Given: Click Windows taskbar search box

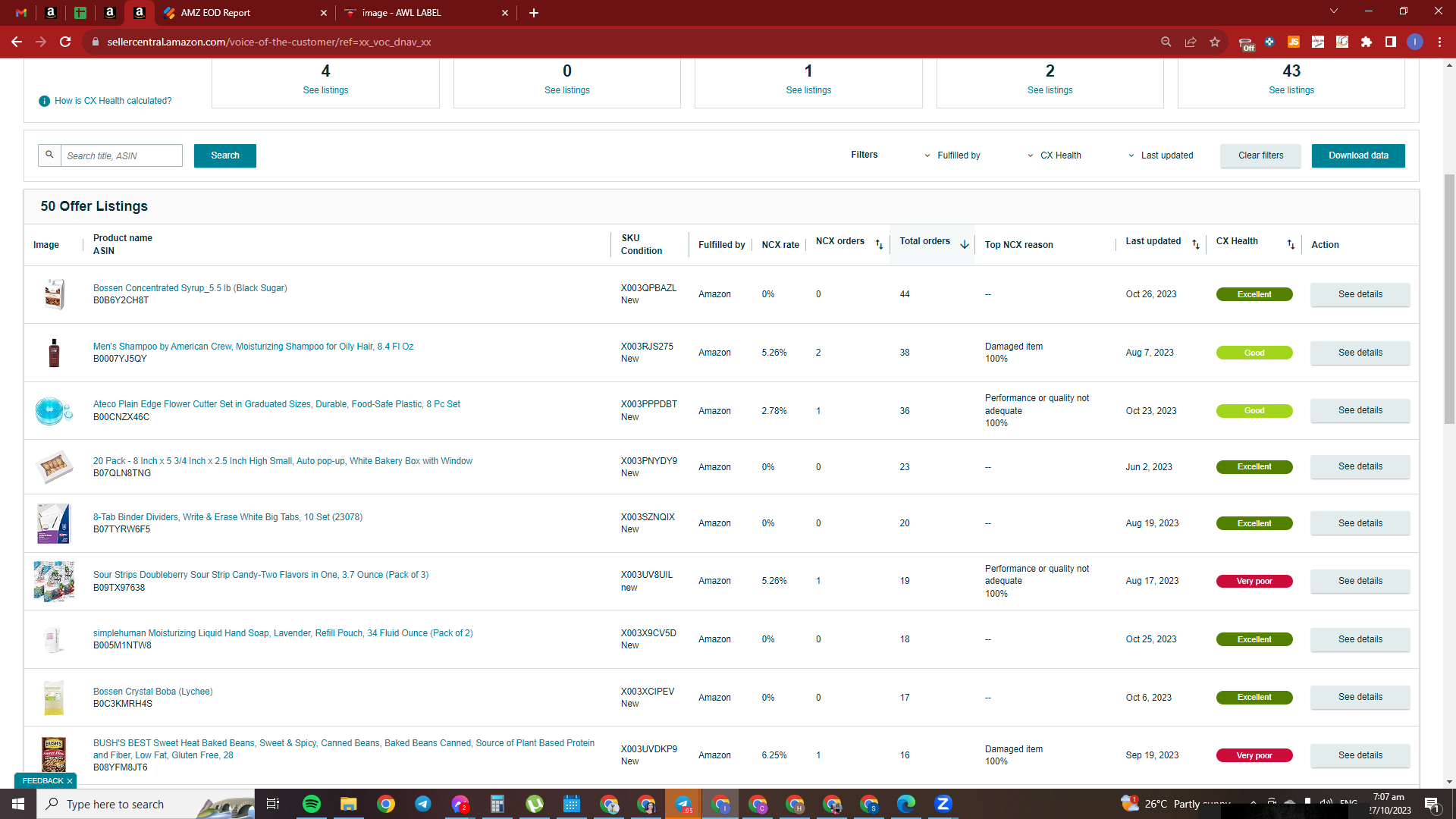Looking at the screenshot, I should (146, 804).
